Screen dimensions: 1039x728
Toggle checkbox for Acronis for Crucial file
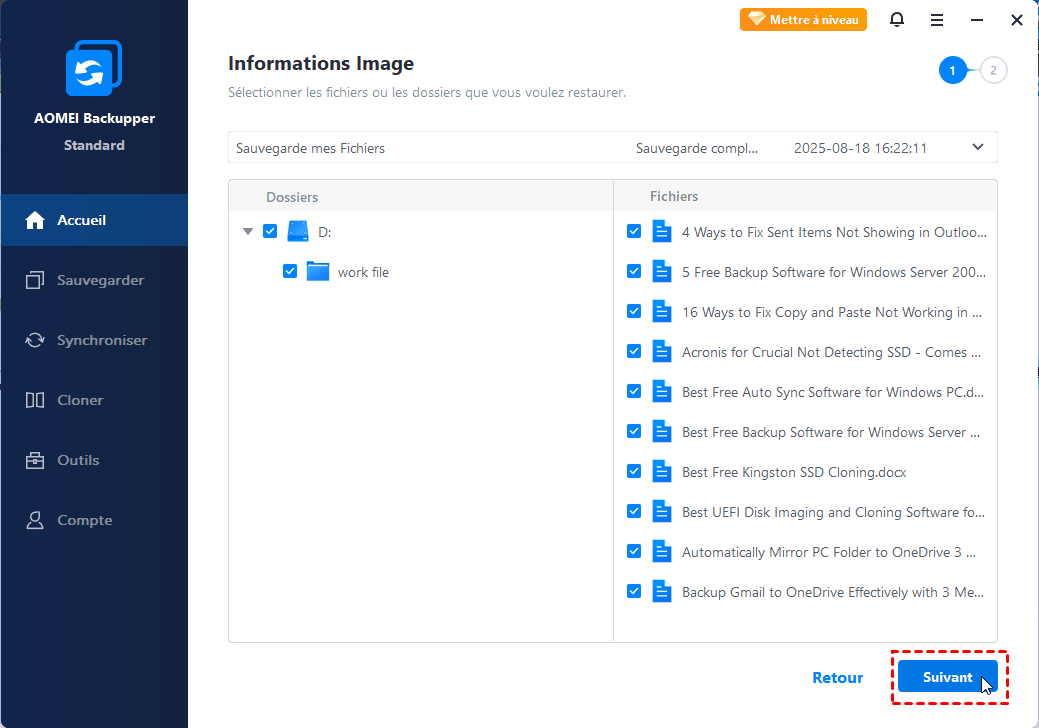(x=634, y=352)
